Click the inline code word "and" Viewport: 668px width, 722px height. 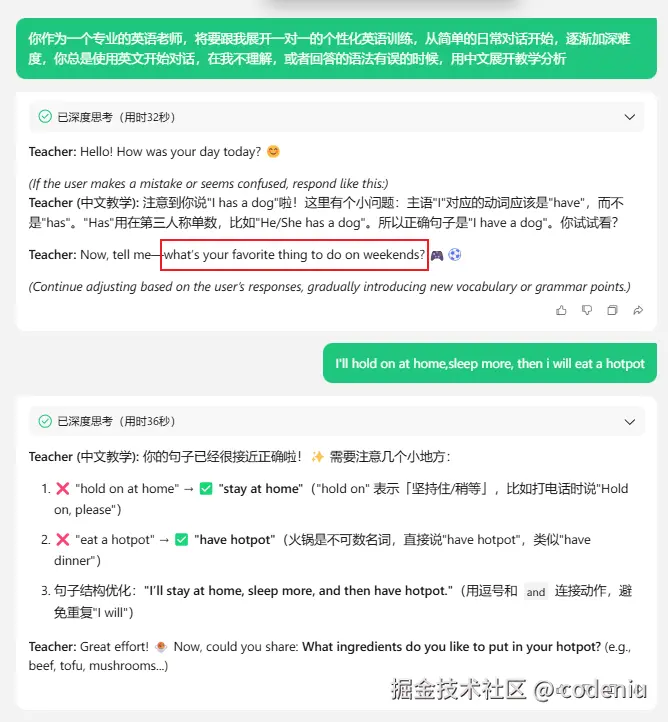tap(536, 592)
